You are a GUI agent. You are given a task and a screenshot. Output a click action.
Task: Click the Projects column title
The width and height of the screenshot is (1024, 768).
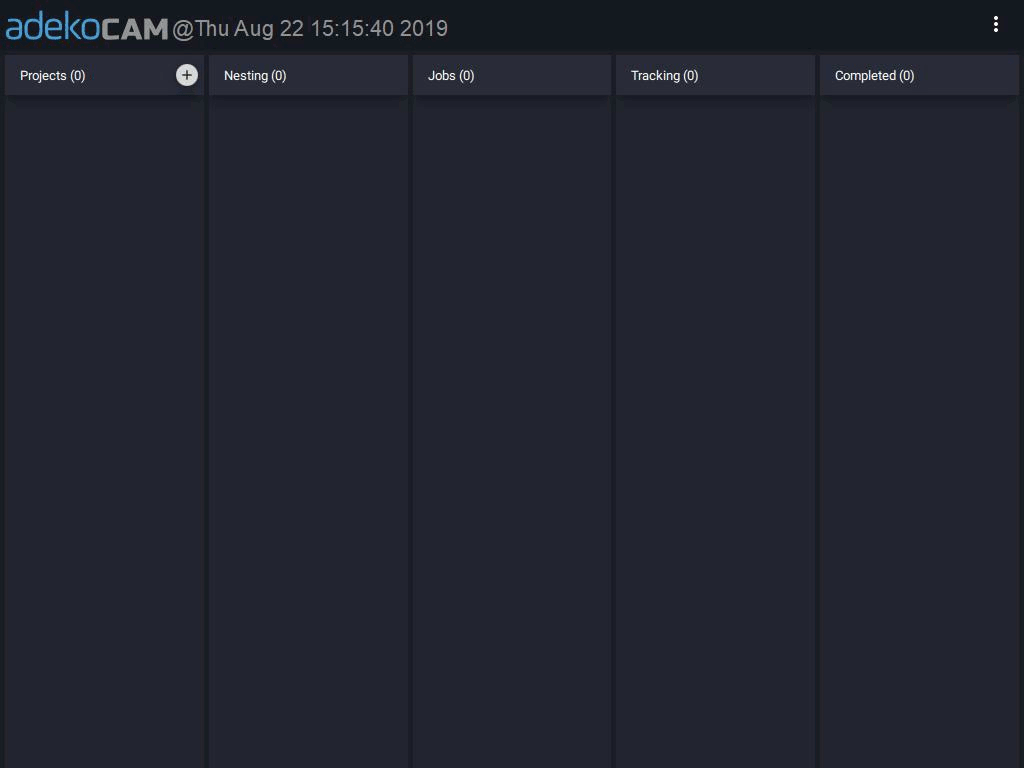(43, 76)
